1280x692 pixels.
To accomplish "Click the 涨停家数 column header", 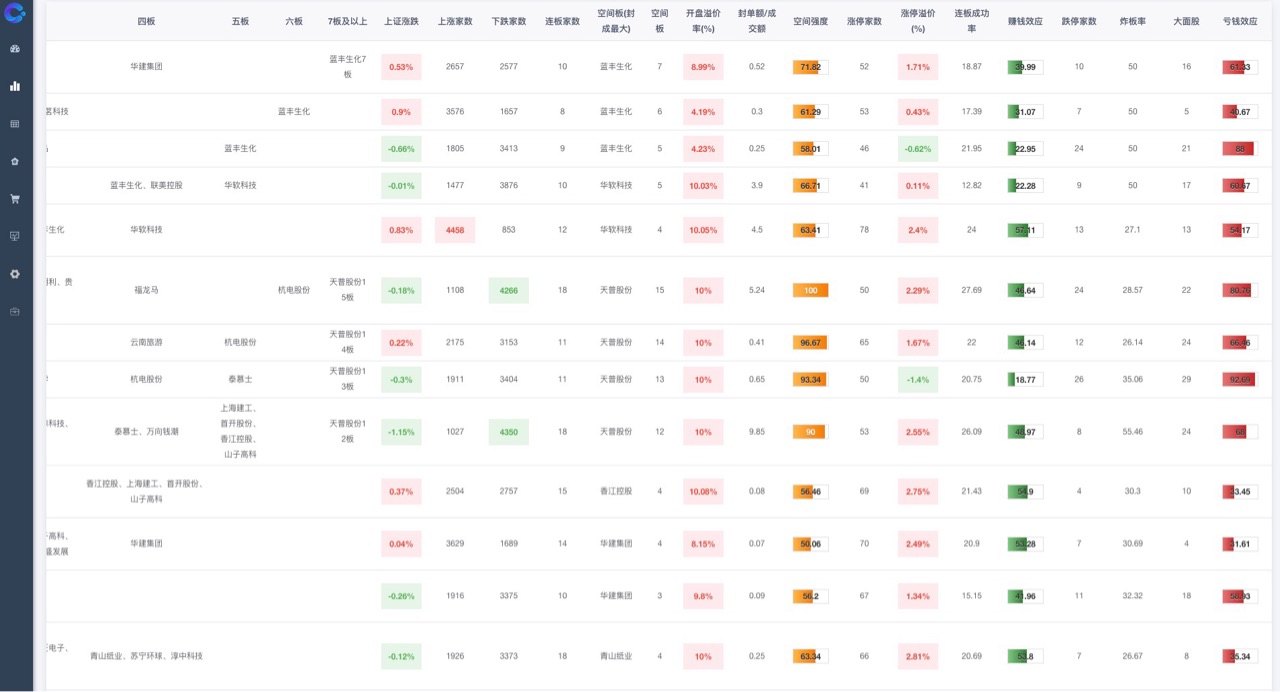I will coord(864,21).
